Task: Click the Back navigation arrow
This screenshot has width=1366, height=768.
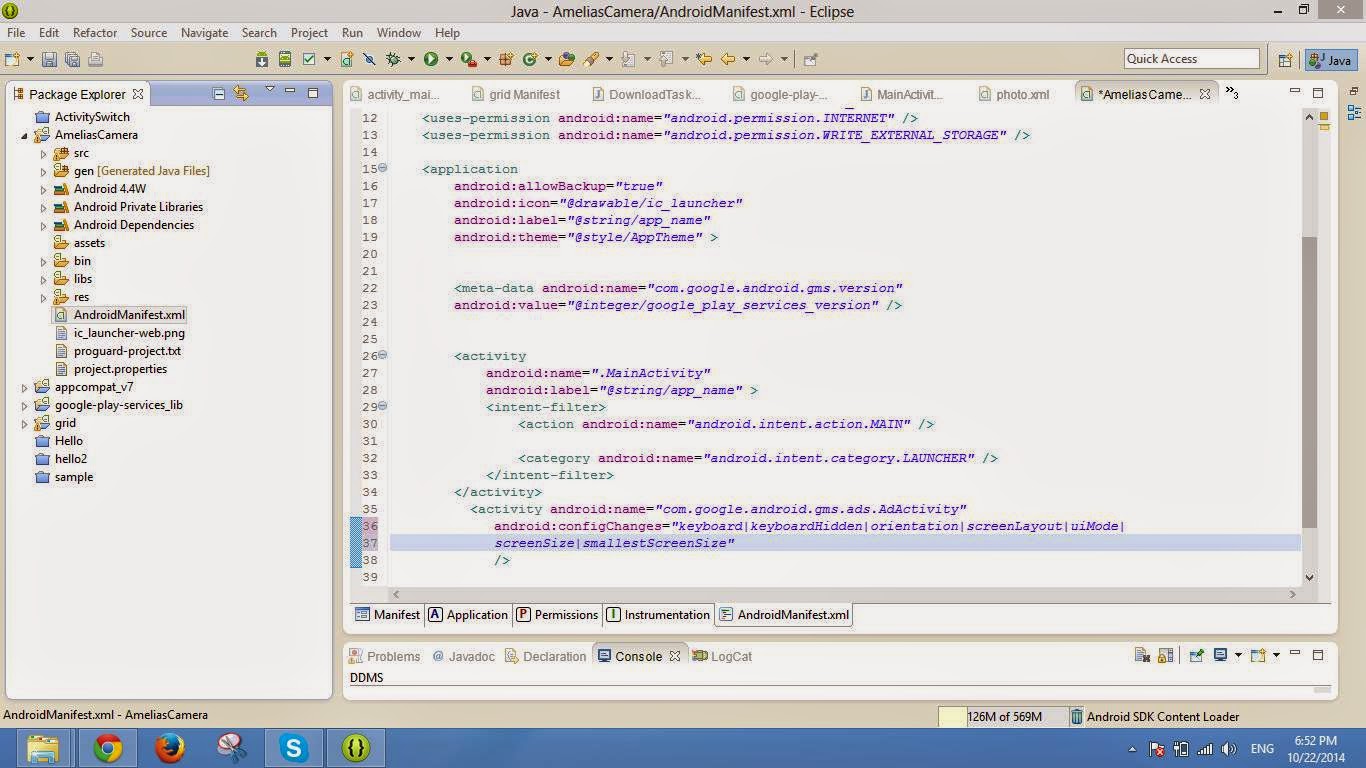Action: pyautogui.click(x=728, y=59)
